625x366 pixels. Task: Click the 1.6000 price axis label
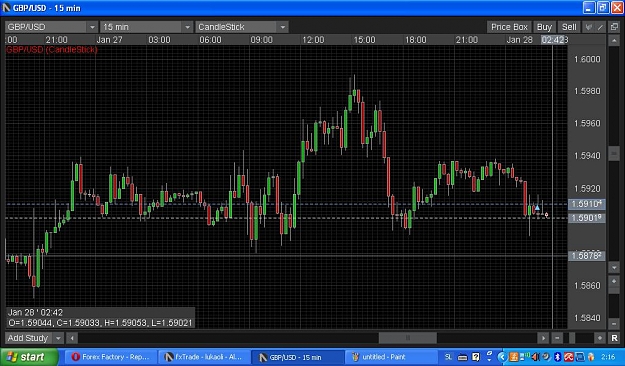(x=587, y=59)
